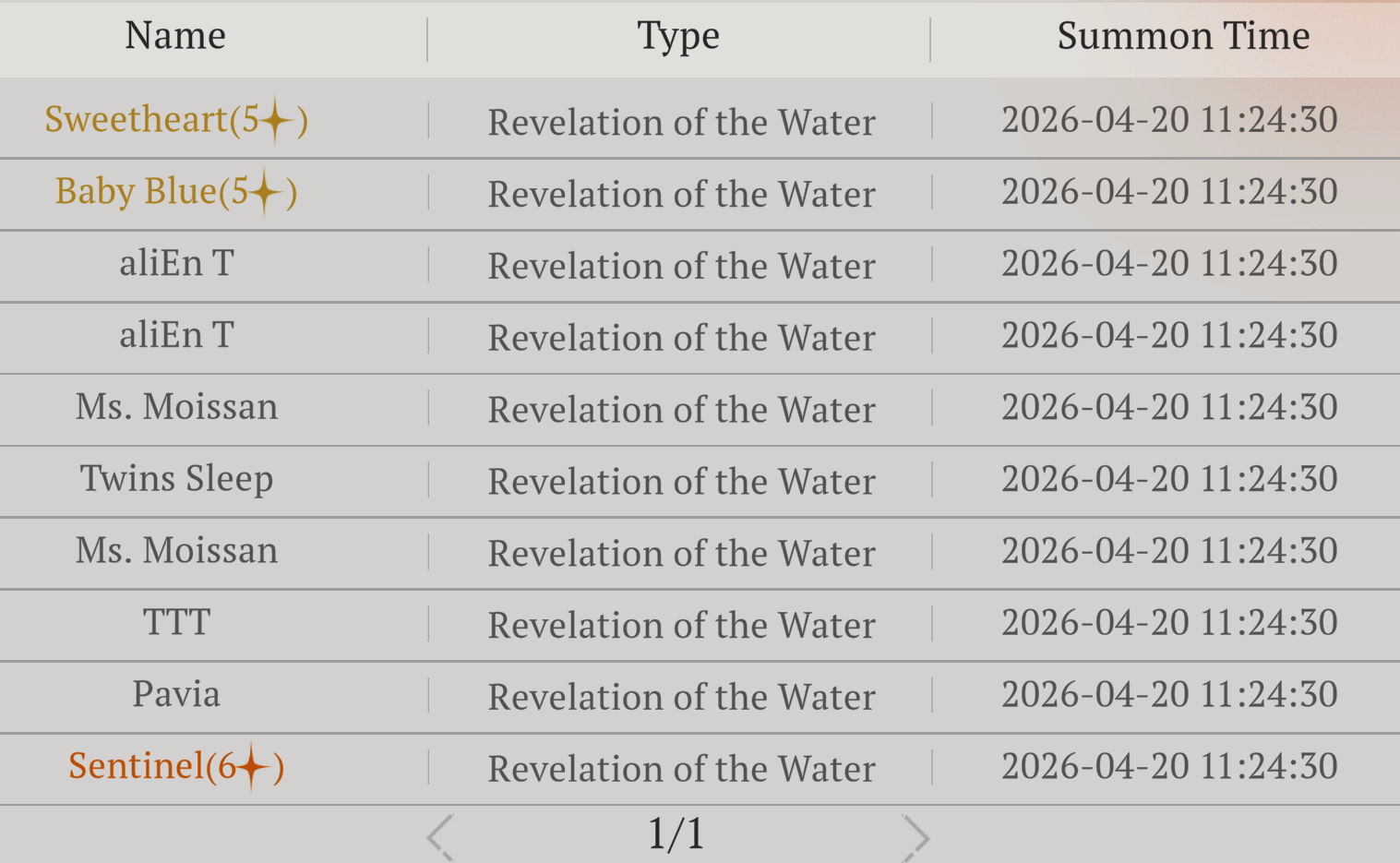Click the star icon beside Baby Blue
This screenshot has width=1400, height=863.
(265, 193)
